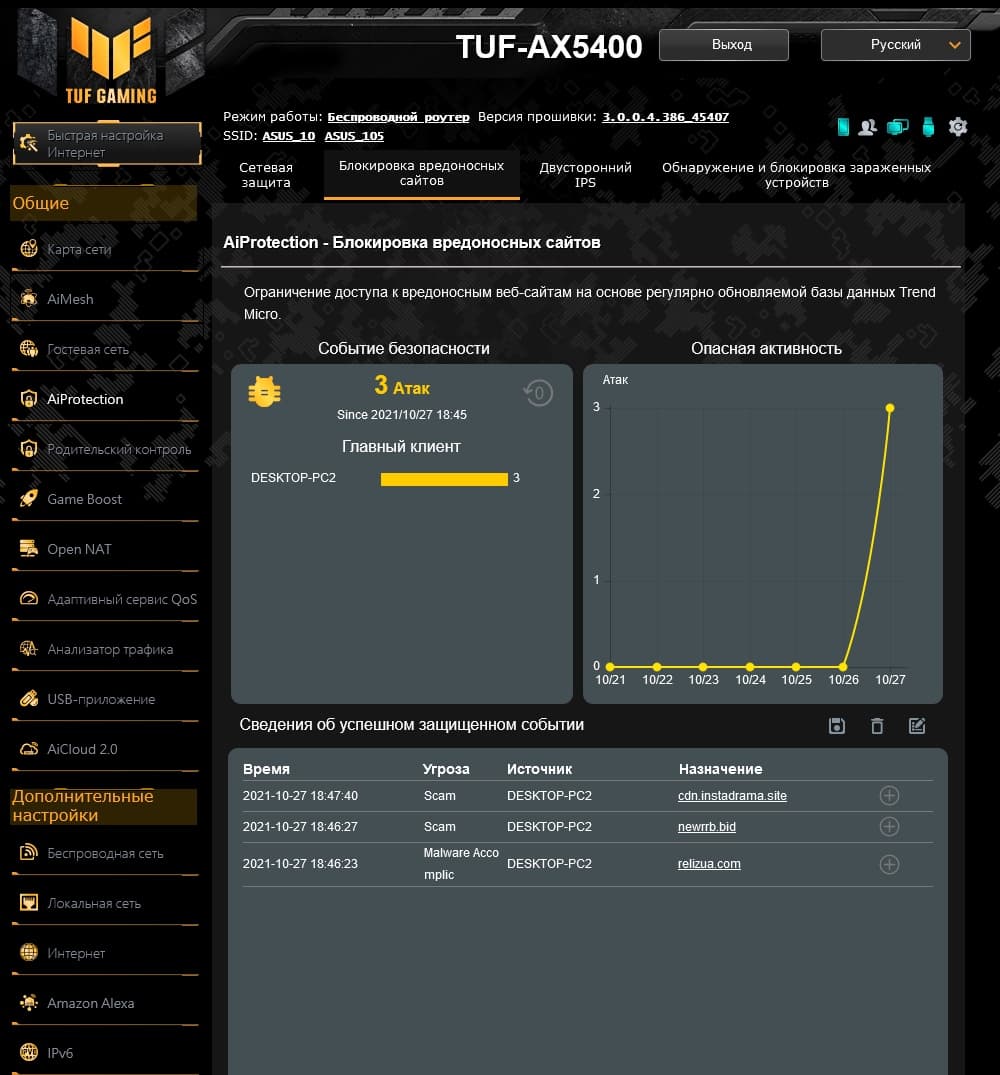Click the AiMesh sidebar icon
The height and width of the screenshot is (1075, 1000).
click(29, 299)
